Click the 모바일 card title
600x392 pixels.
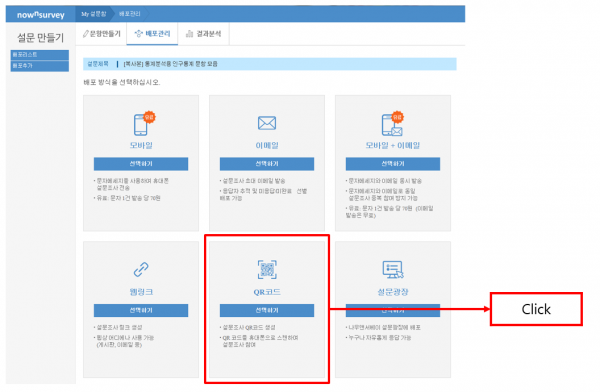[141, 145]
